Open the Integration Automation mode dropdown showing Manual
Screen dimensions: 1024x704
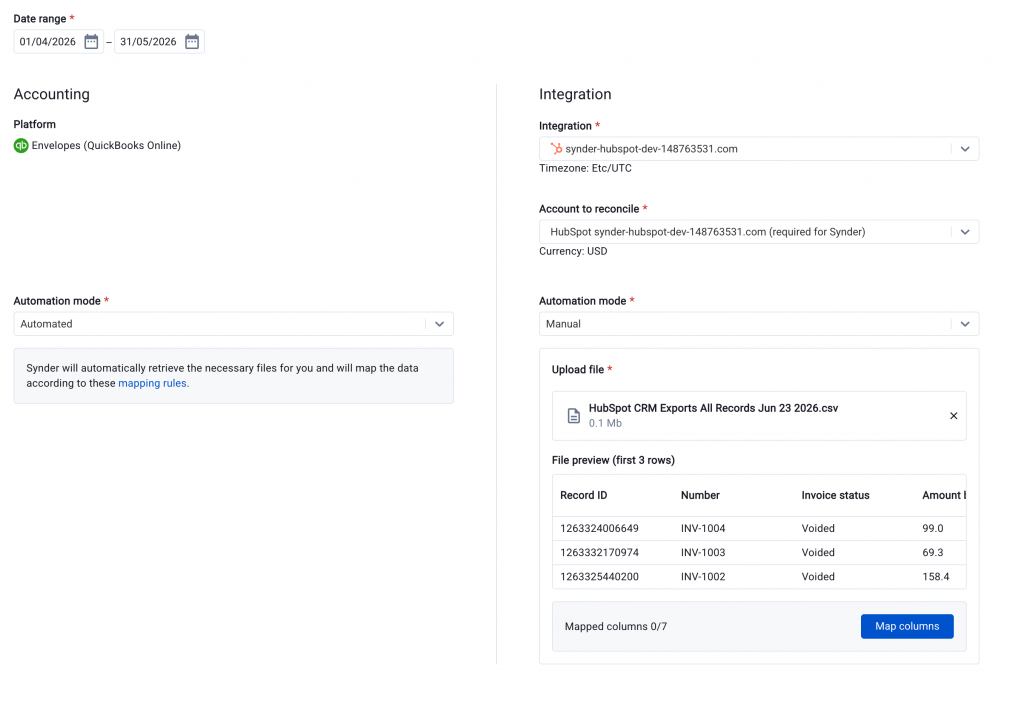(759, 324)
